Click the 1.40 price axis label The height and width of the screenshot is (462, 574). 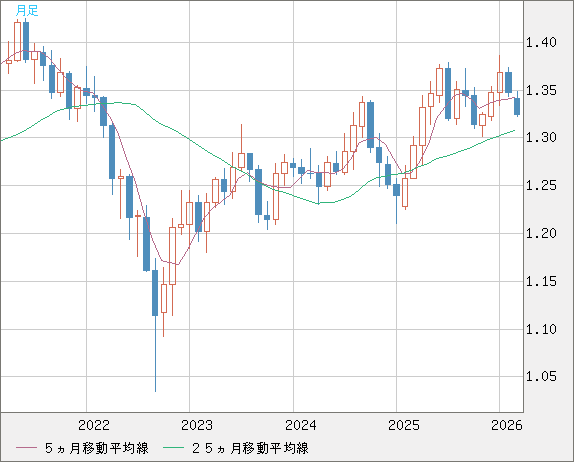541,42
